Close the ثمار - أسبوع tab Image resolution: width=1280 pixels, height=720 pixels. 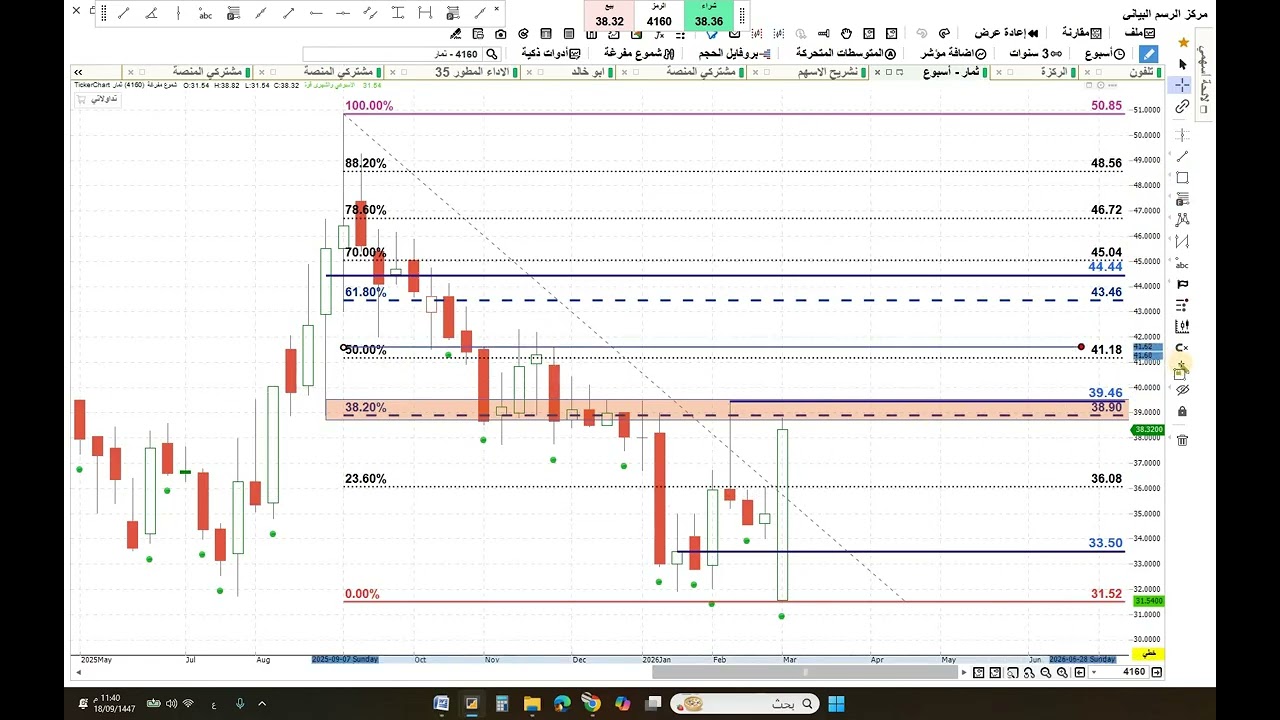pyautogui.click(x=877, y=72)
